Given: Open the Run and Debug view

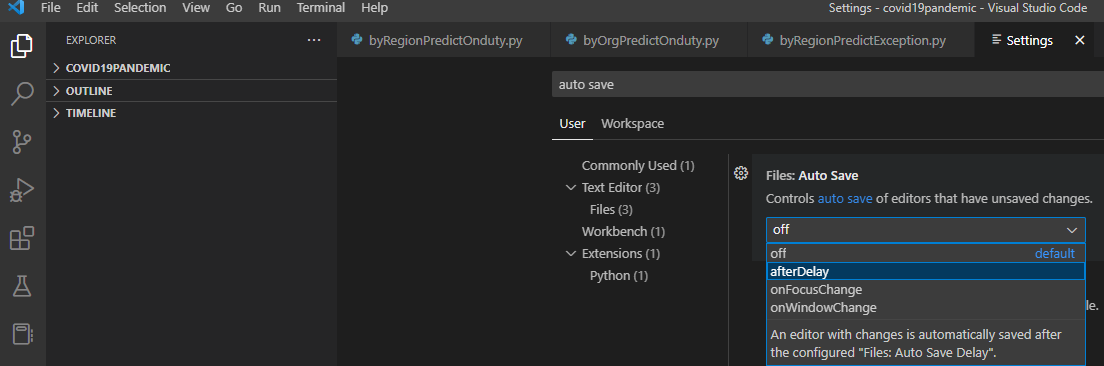Looking at the screenshot, I should coord(23,190).
